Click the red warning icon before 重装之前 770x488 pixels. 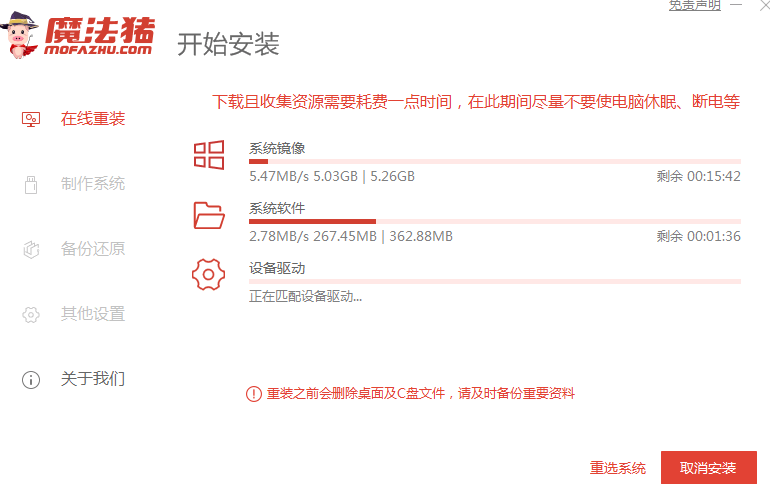click(x=253, y=394)
